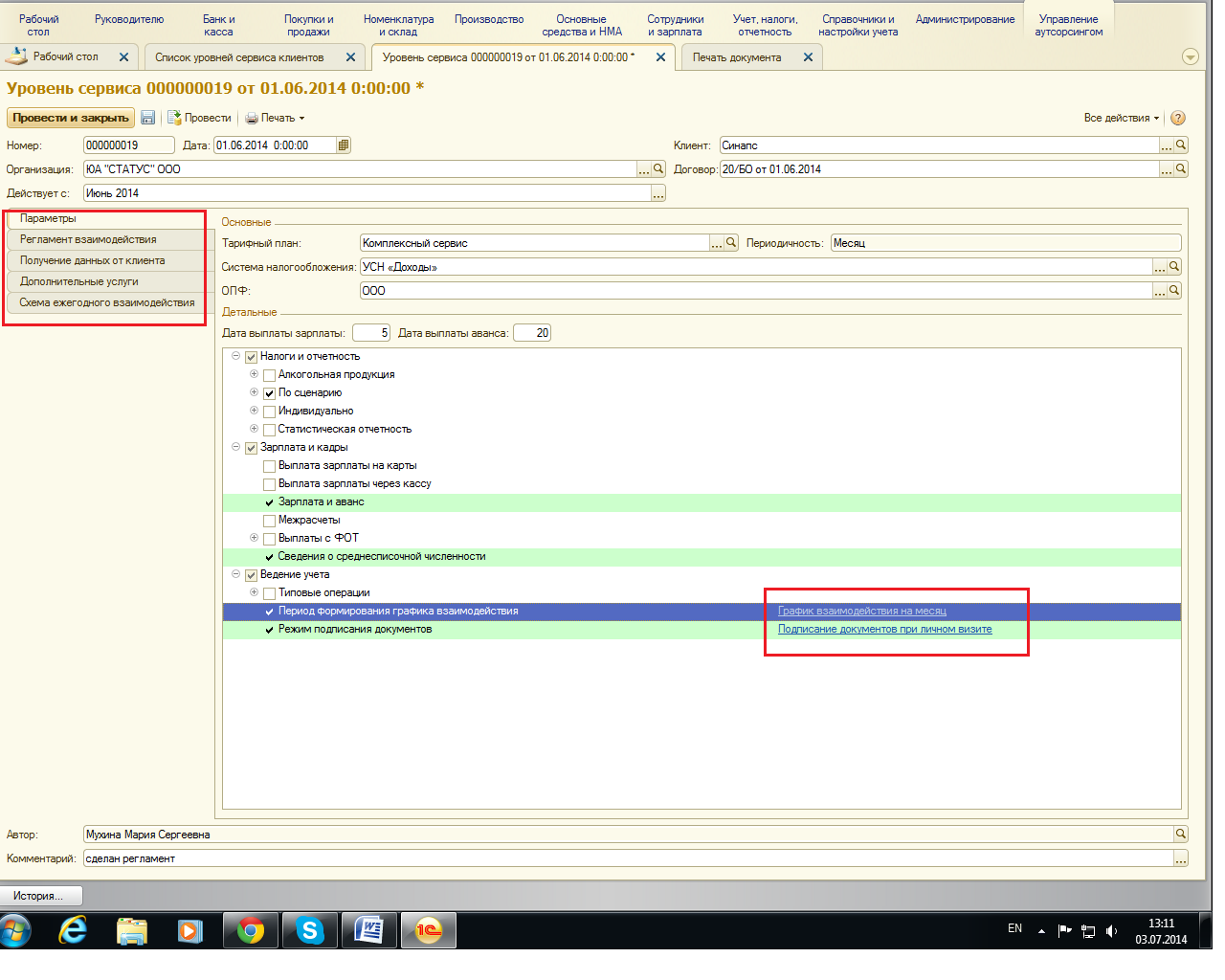This screenshot has width=1225, height=980.
Task: Open Skype from the taskbar
Action: pyautogui.click(x=310, y=930)
